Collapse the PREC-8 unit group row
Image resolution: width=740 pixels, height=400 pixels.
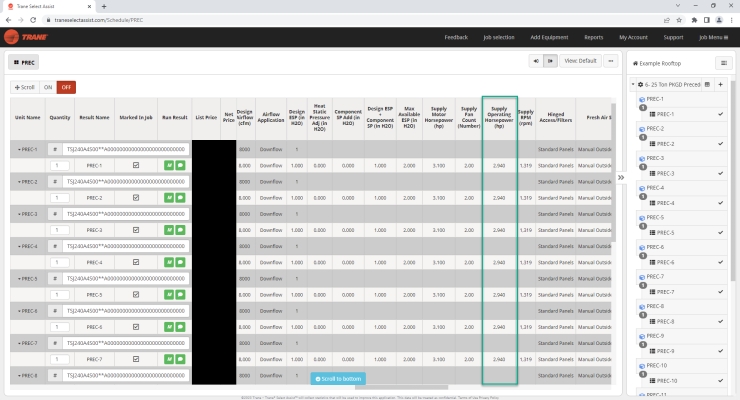click(19, 375)
